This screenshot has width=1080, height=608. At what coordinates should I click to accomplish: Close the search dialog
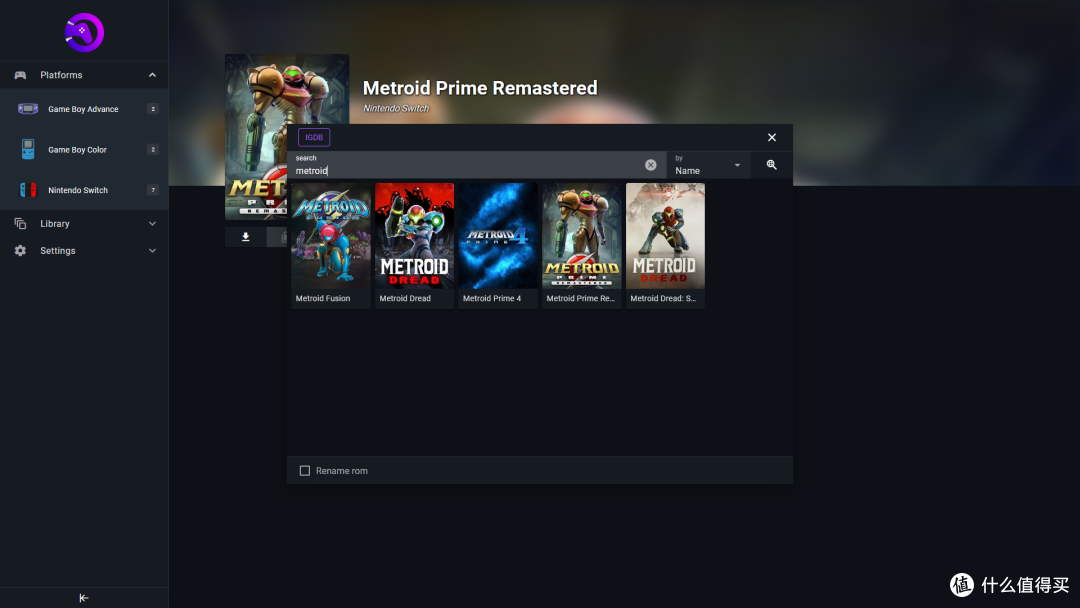[772, 138]
